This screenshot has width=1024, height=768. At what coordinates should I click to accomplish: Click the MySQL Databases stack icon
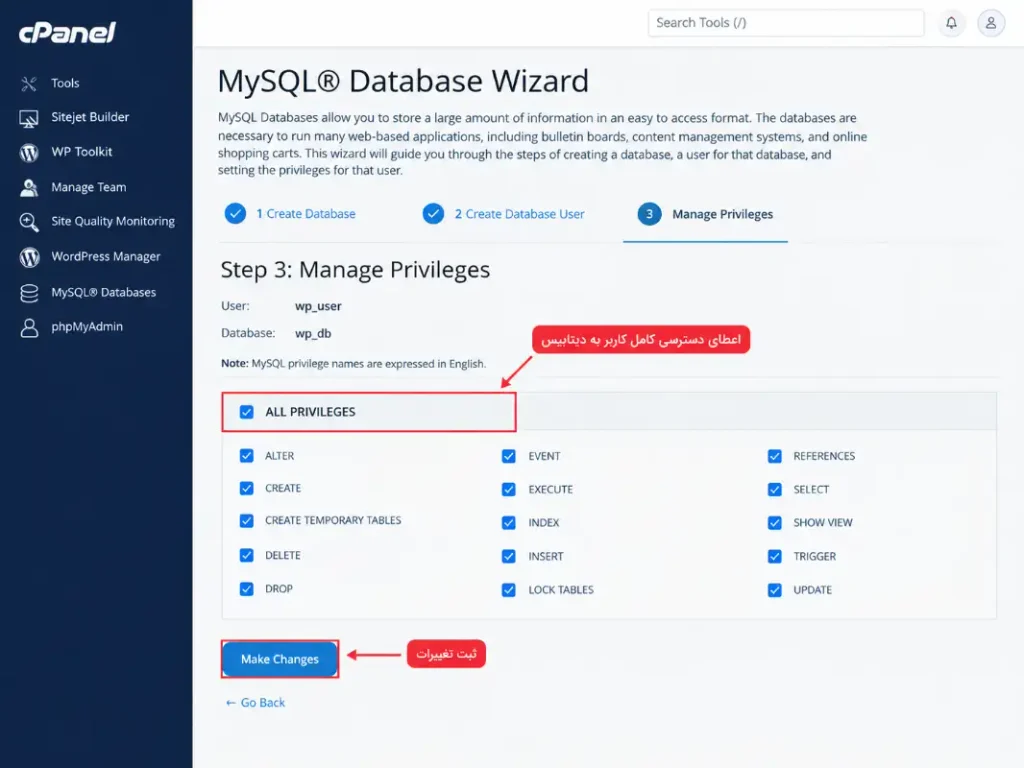29,293
